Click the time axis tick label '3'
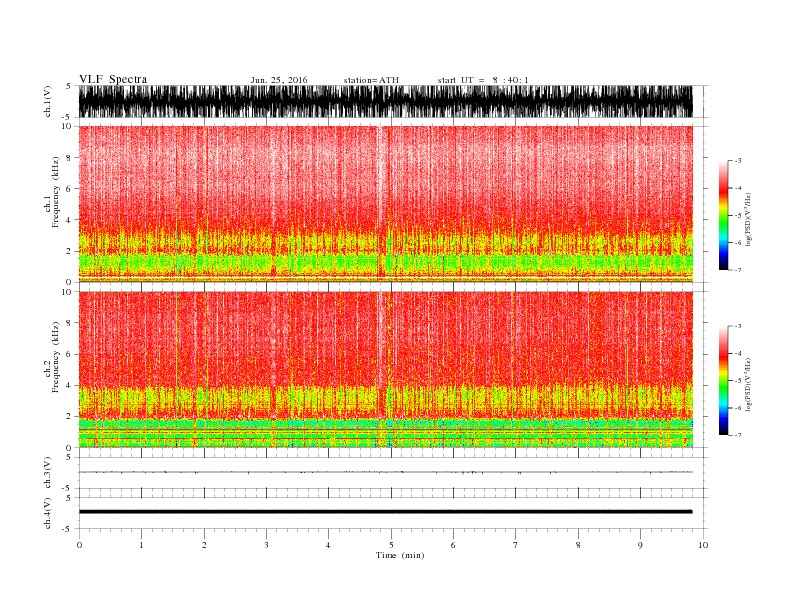 click(266, 545)
